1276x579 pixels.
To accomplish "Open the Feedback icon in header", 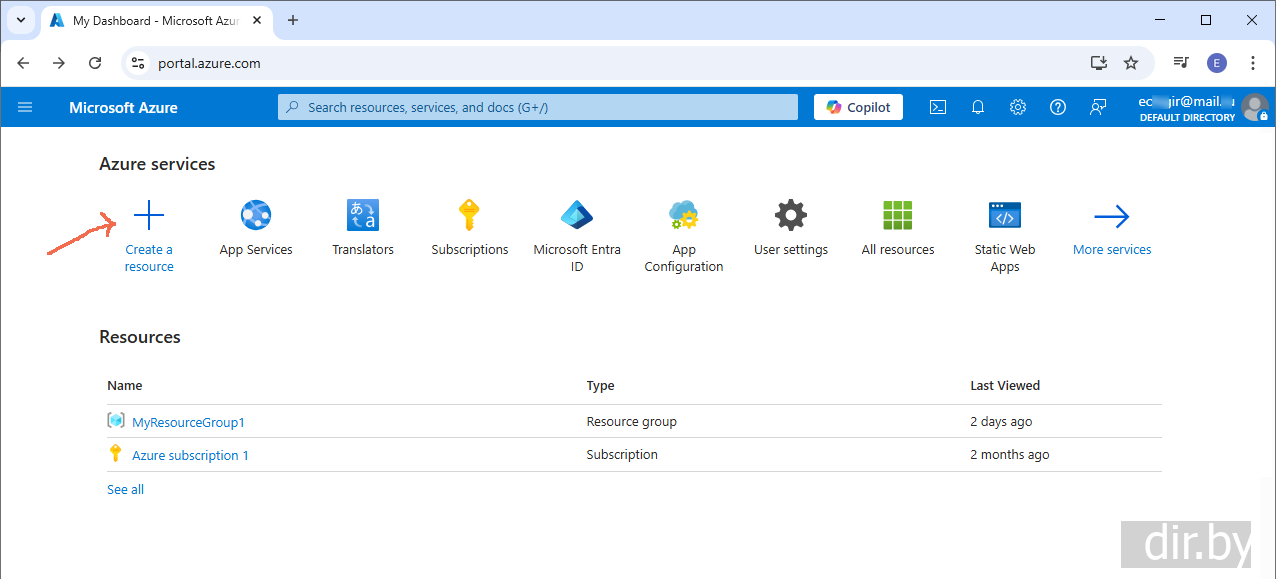I will [1098, 107].
